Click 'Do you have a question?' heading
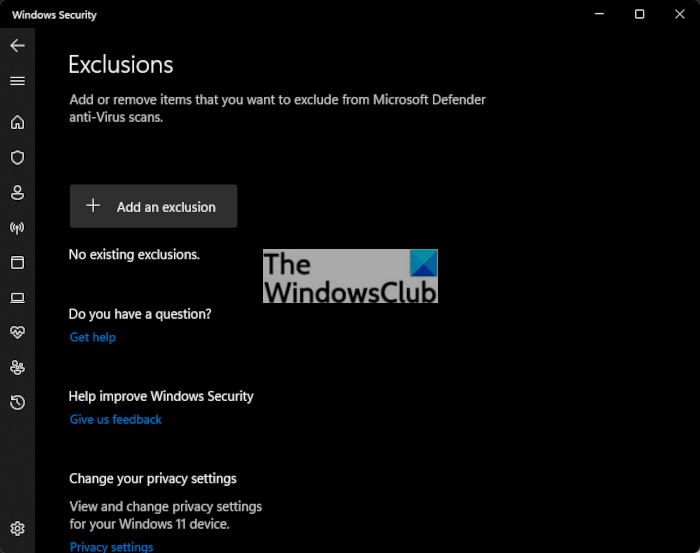This screenshot has width=700, height=553. tap(140, 314)
